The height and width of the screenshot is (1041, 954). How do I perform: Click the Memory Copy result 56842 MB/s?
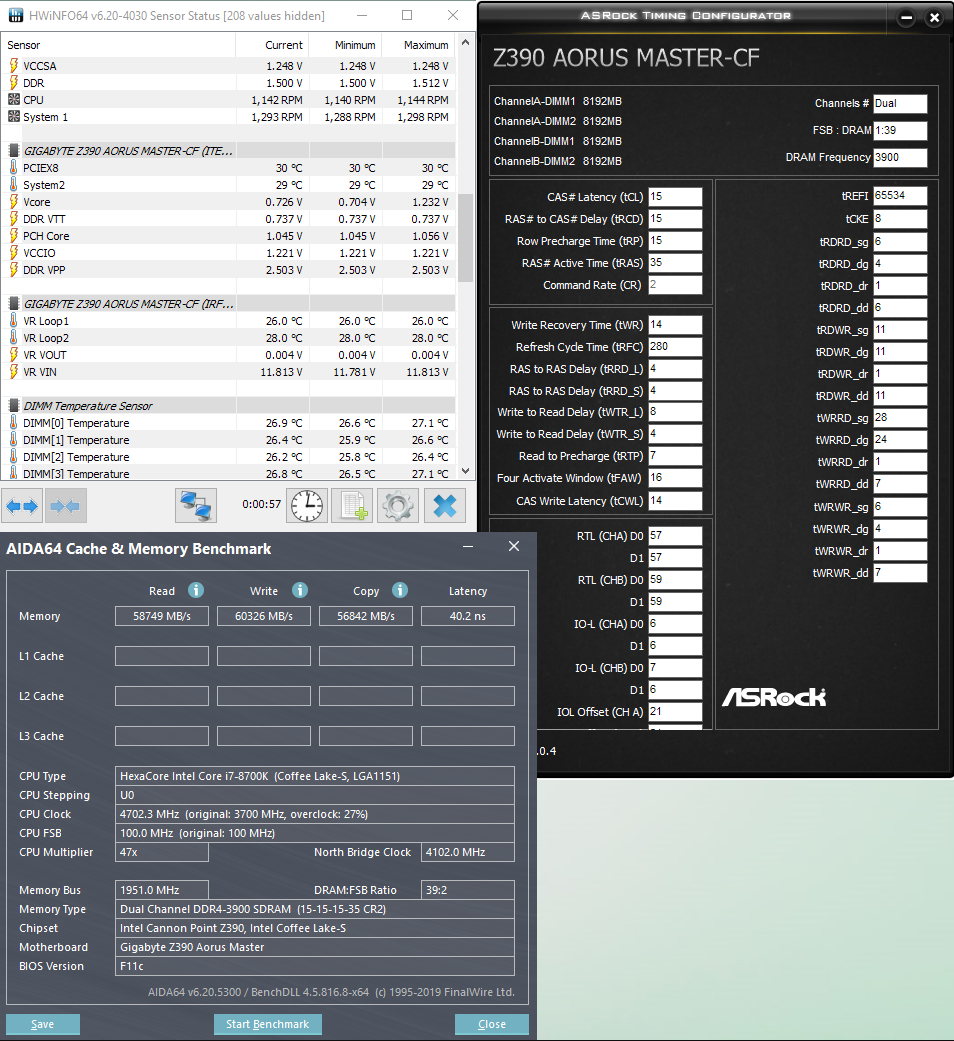click(x=366, y=616)
